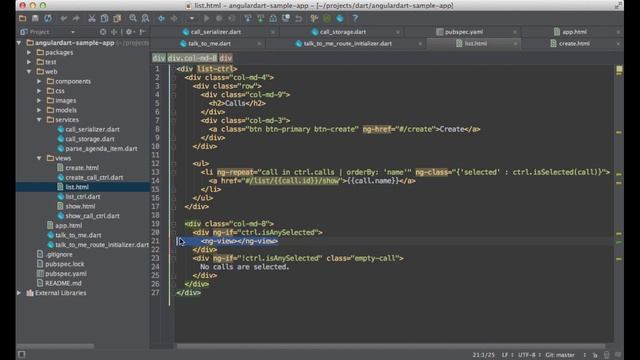
Task: Click the Forward navigation arrow
Action: pyautogui.click(x=174, y=18)
